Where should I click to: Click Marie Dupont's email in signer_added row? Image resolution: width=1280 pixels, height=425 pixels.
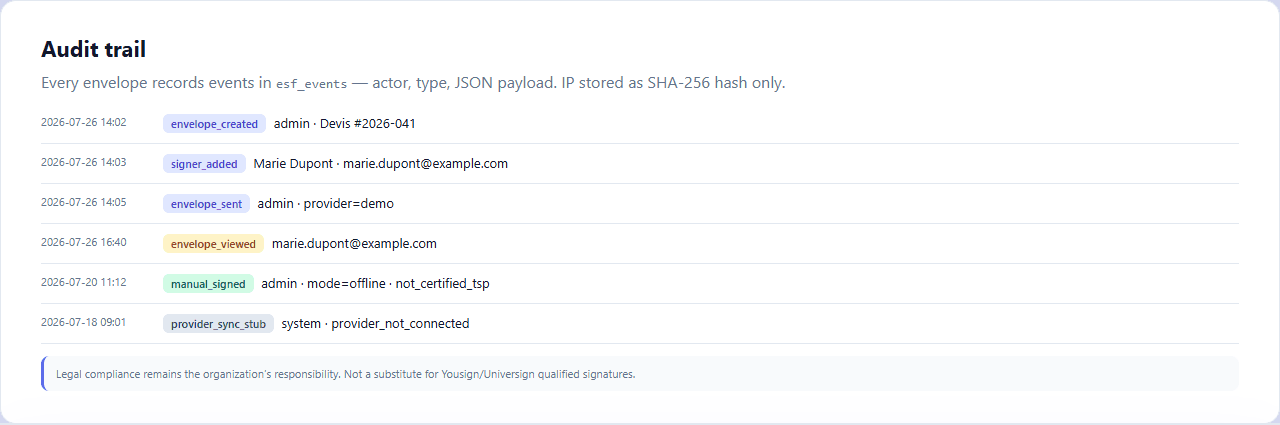(425, 164)
